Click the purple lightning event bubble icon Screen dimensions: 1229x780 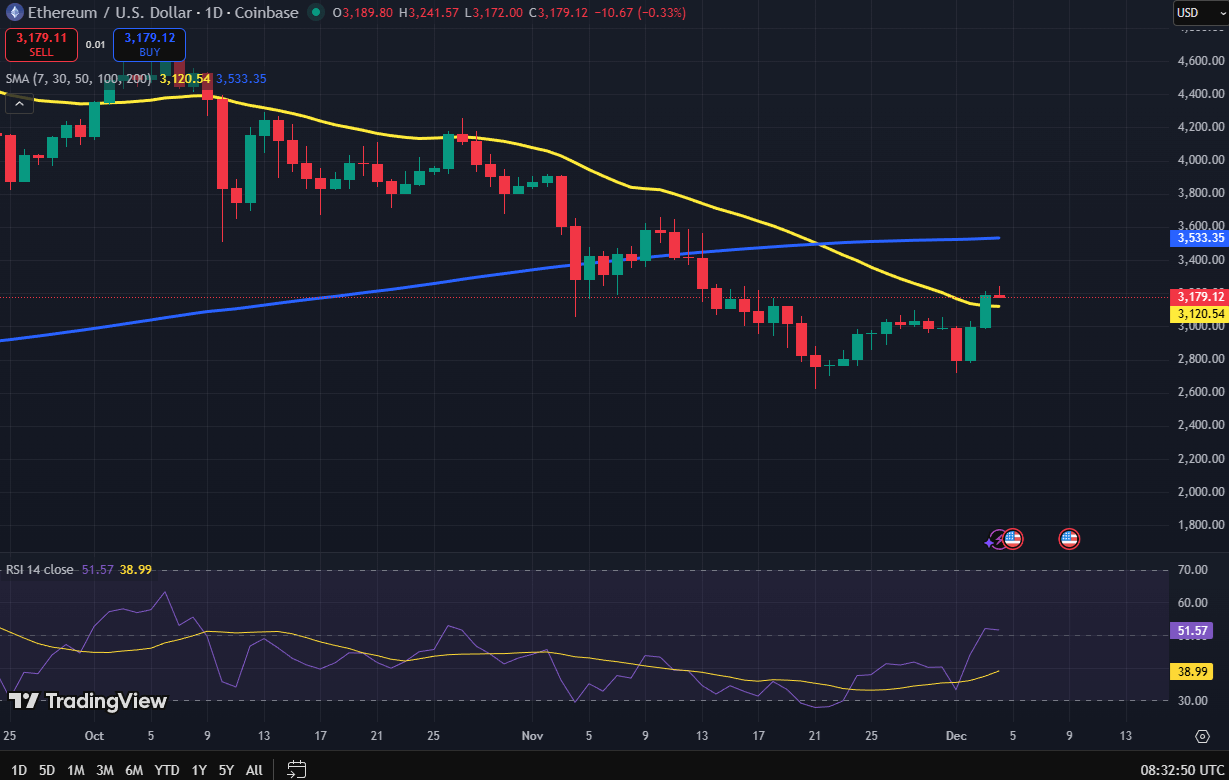tap(999, 539)
